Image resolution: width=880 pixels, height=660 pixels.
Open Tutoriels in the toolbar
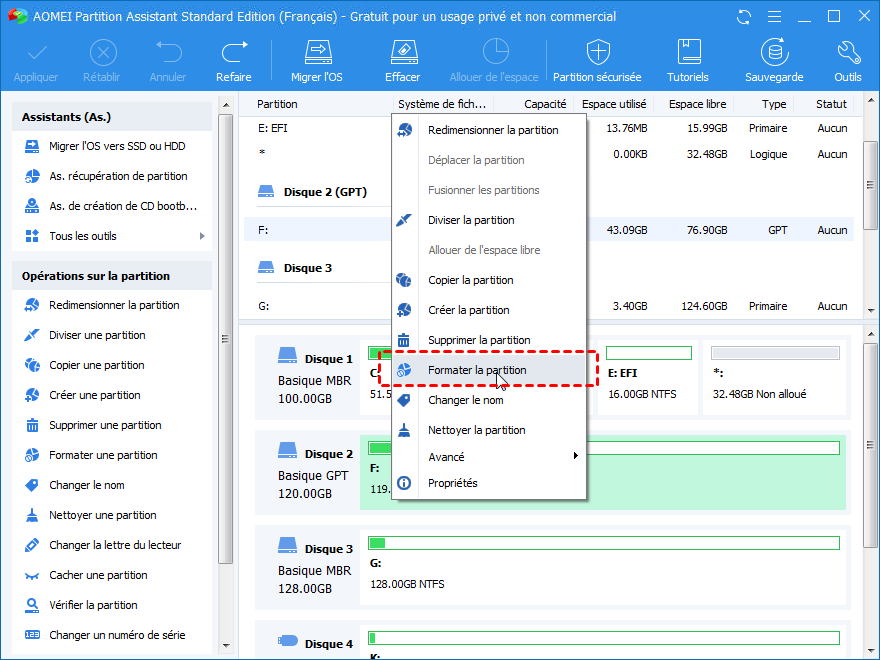tap(688, 60)
